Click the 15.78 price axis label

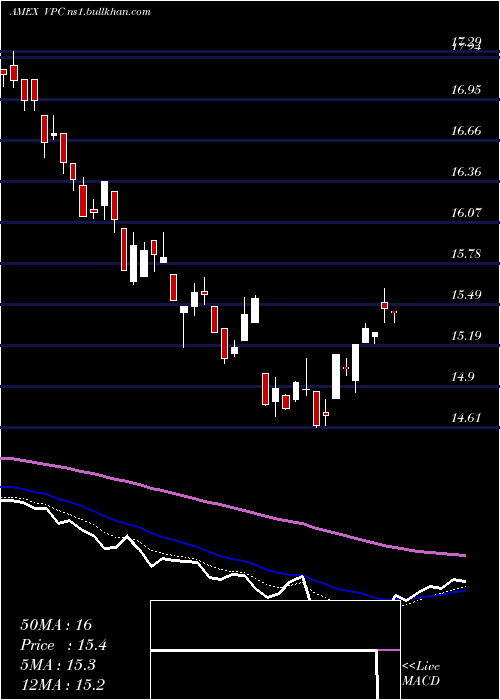(466, 254)
